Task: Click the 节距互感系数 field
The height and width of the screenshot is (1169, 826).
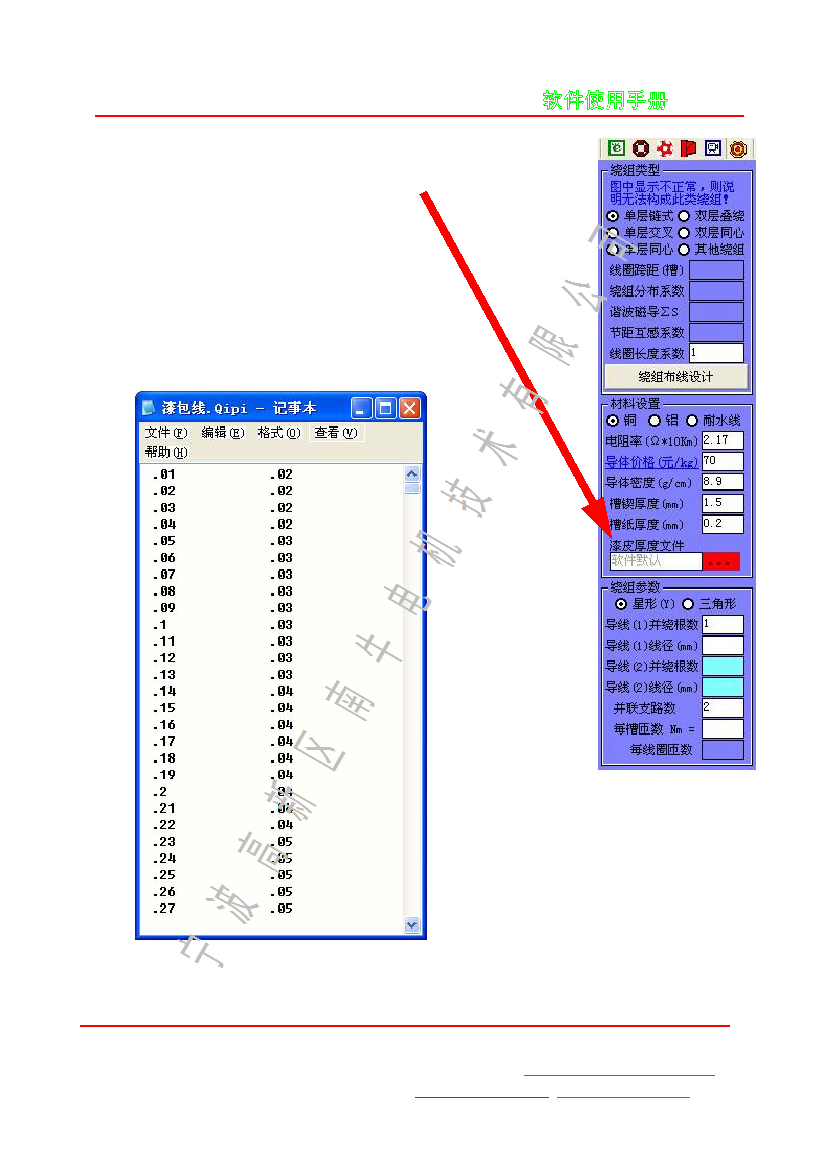Action: pyautogui.click(x=716, y=333)
